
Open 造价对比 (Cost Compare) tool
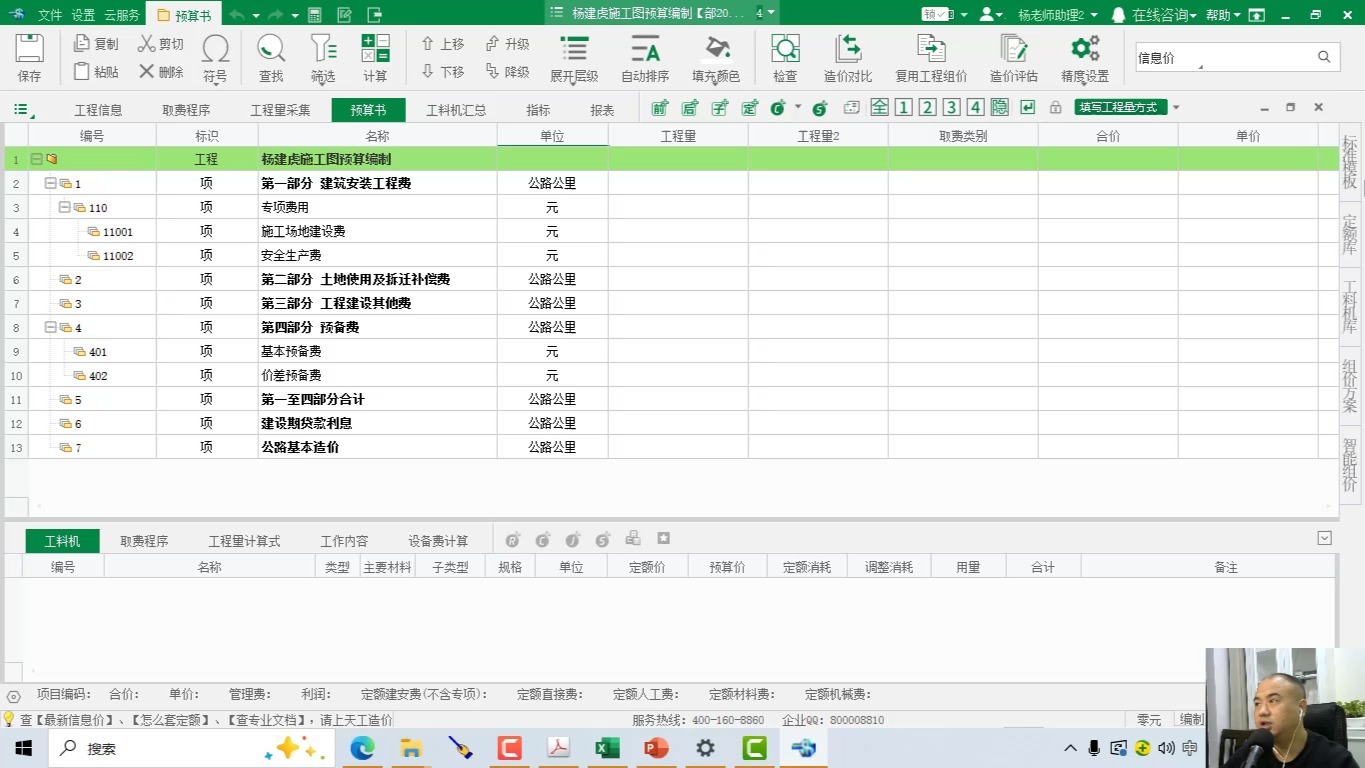point(848,57)
